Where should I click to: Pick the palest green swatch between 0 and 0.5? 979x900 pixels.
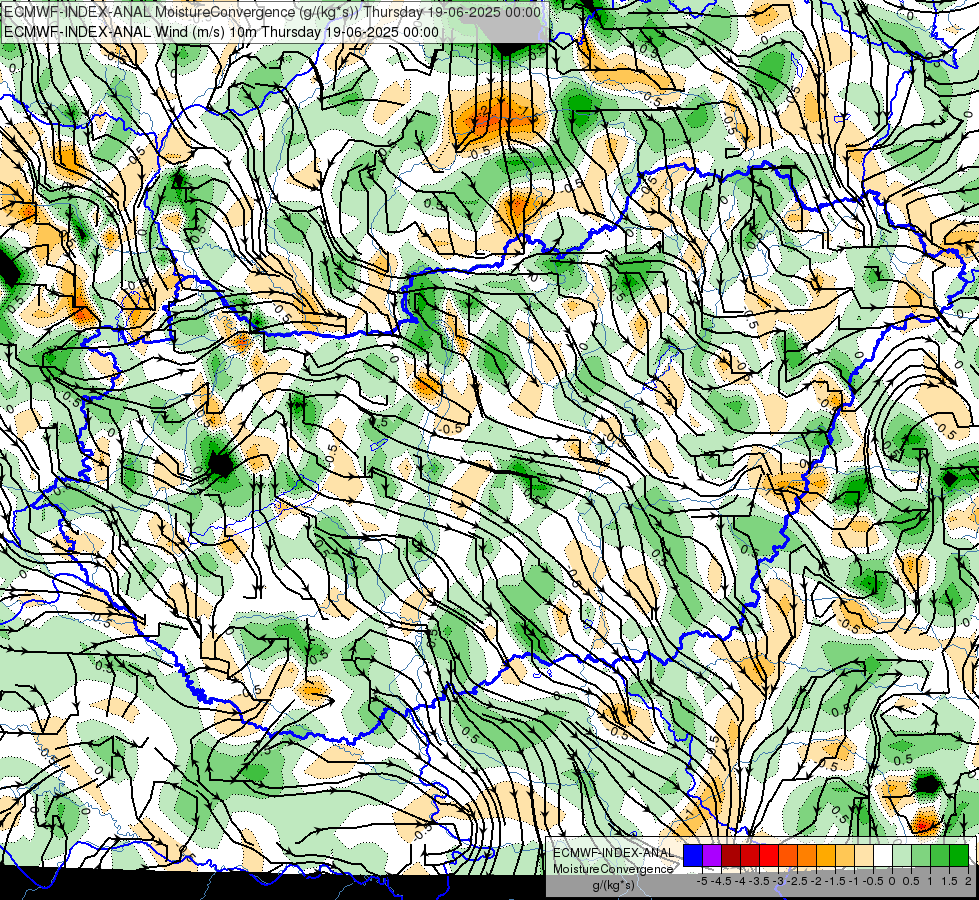(902, 855)
